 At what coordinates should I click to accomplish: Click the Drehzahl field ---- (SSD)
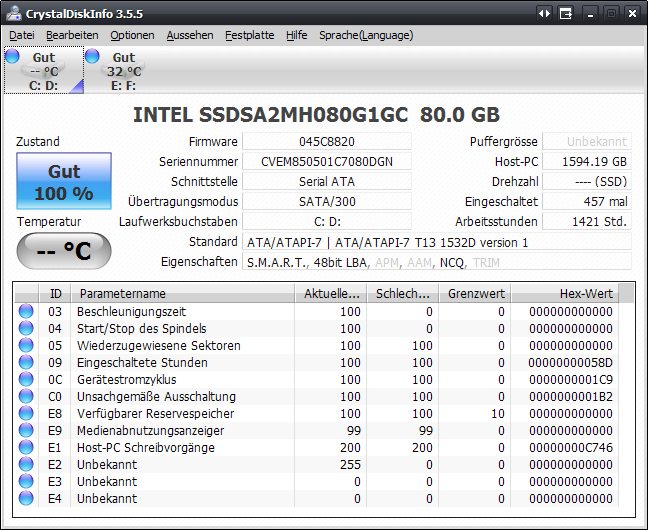587,181
